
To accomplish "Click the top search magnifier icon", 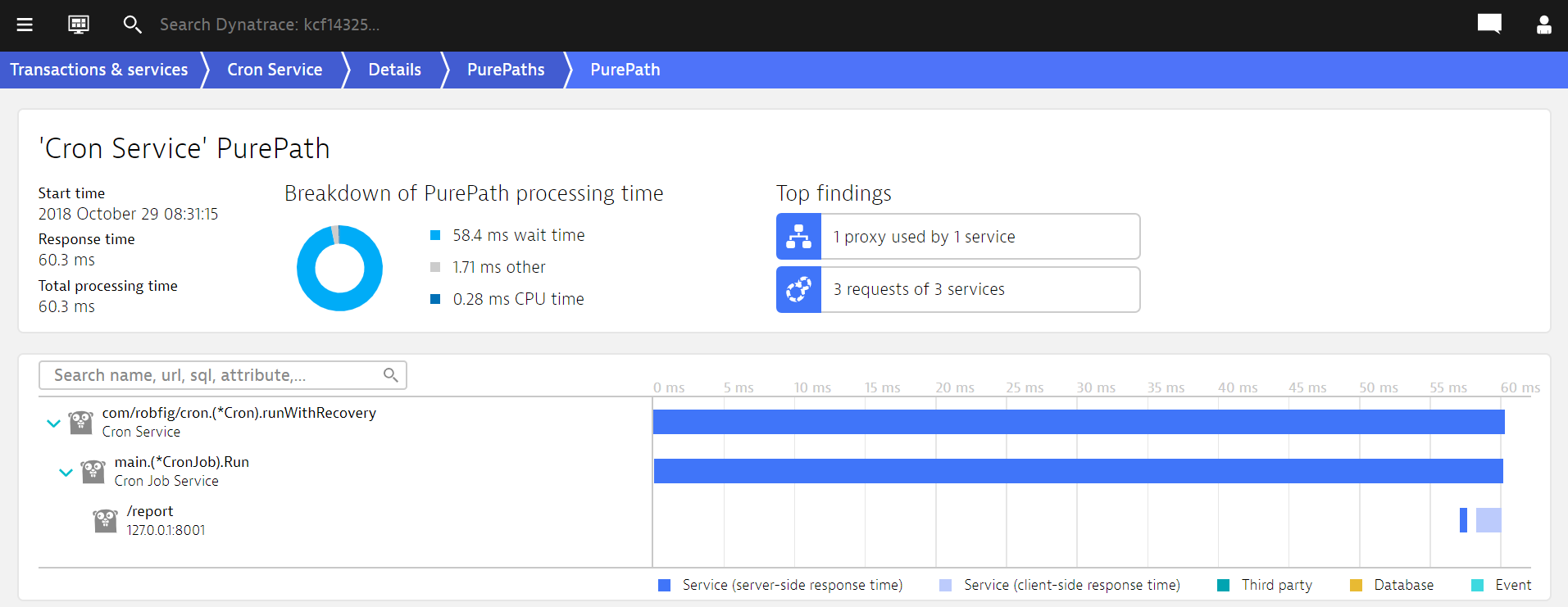I will click(132, 25).
